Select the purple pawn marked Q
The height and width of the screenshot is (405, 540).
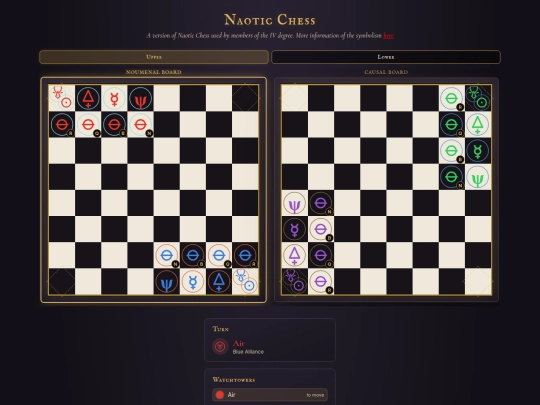point(321,255)
